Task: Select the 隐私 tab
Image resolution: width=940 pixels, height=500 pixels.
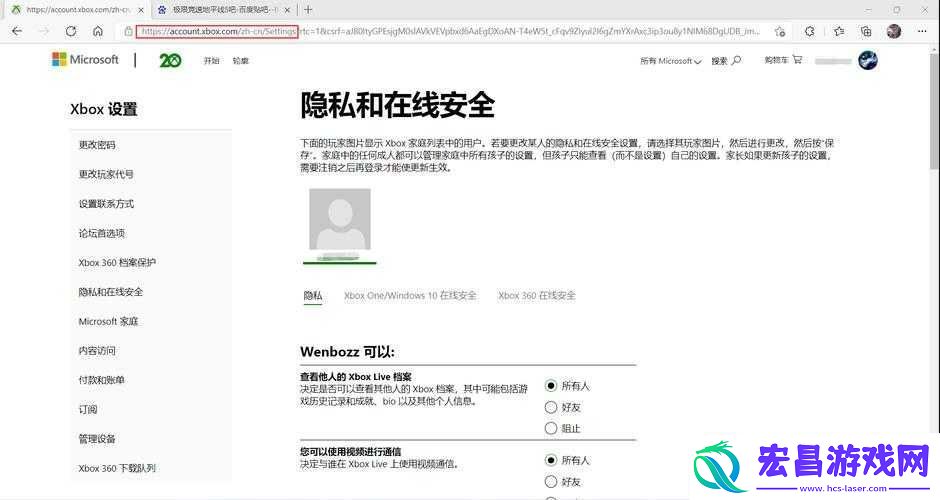Action: tap(313, 296)
